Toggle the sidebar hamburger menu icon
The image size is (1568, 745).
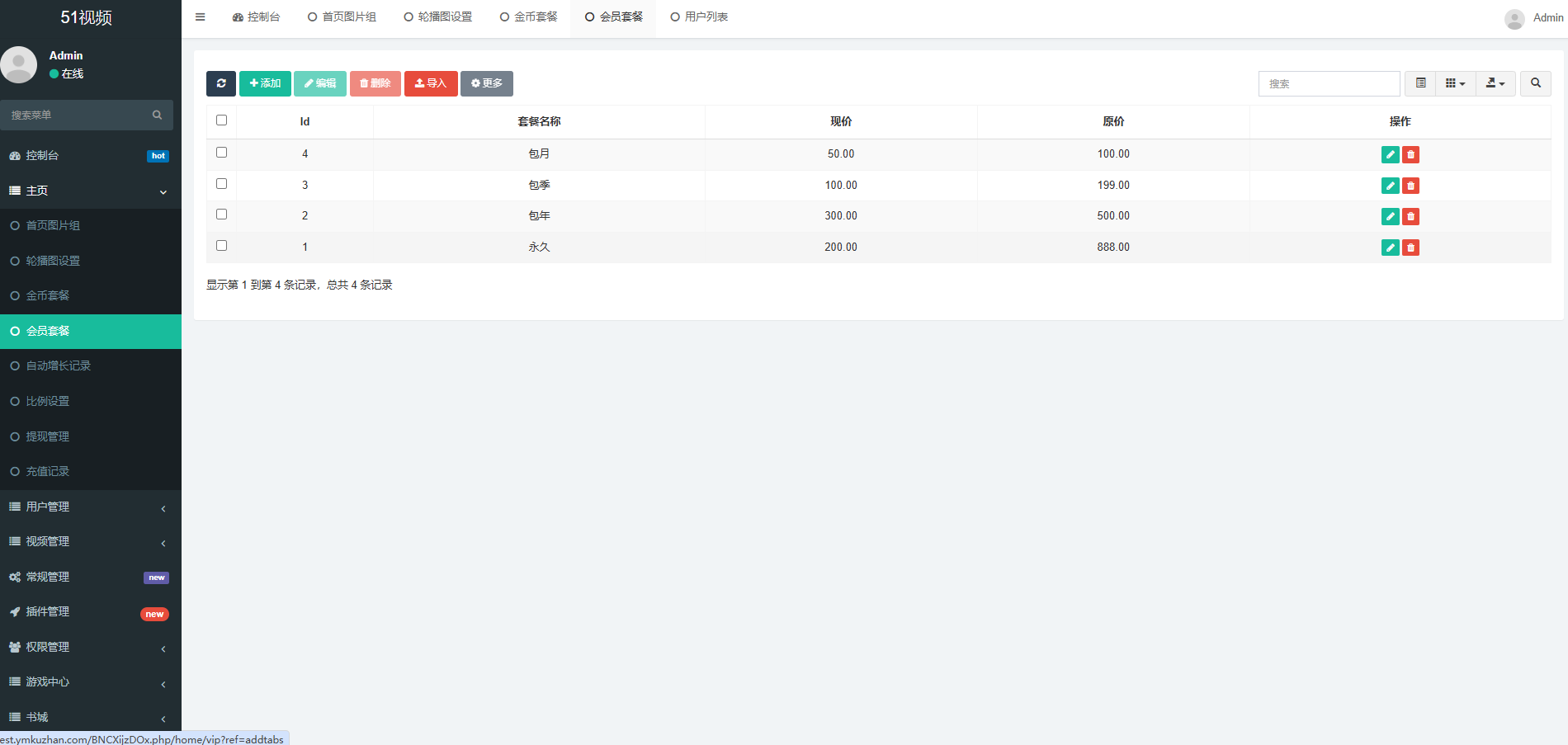pyautogui.click(x=200, y=17)
